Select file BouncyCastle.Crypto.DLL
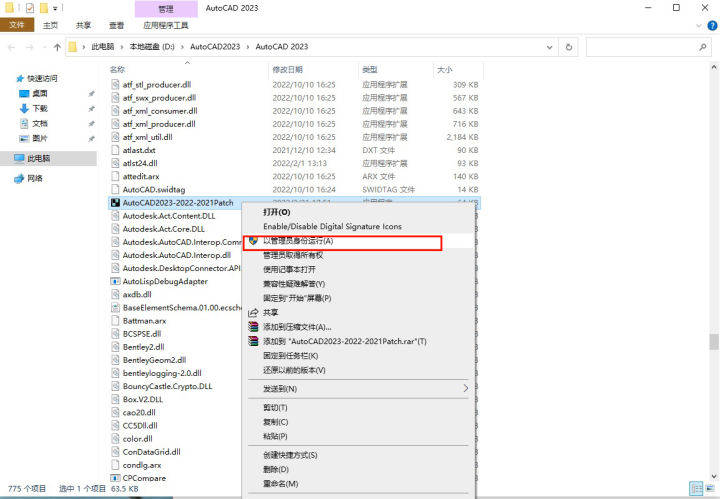The image size is (720, 499). coord(167,387)
